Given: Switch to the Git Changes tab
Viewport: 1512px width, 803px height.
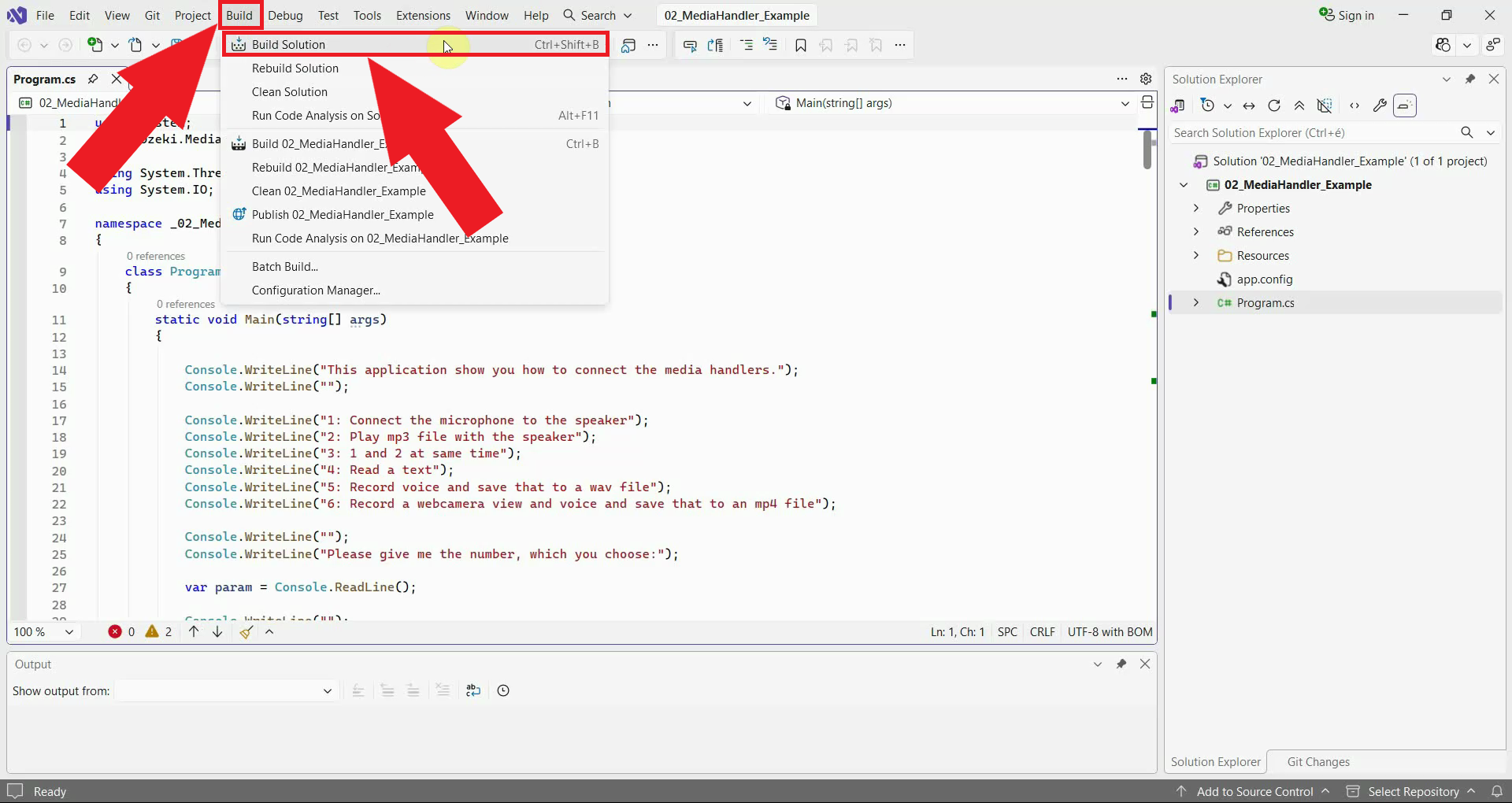Looking at the screenshot, I should [1318, 761].
